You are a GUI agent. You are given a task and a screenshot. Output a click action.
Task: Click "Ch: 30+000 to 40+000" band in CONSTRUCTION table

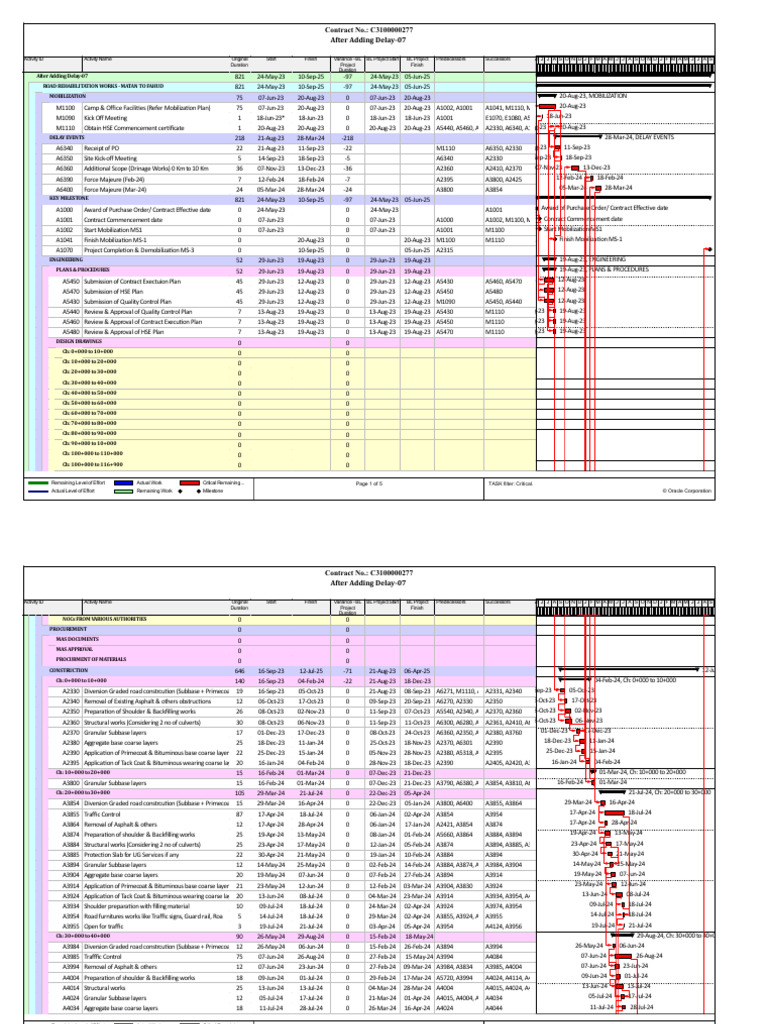pyautogui.click(x=84, y=936)
